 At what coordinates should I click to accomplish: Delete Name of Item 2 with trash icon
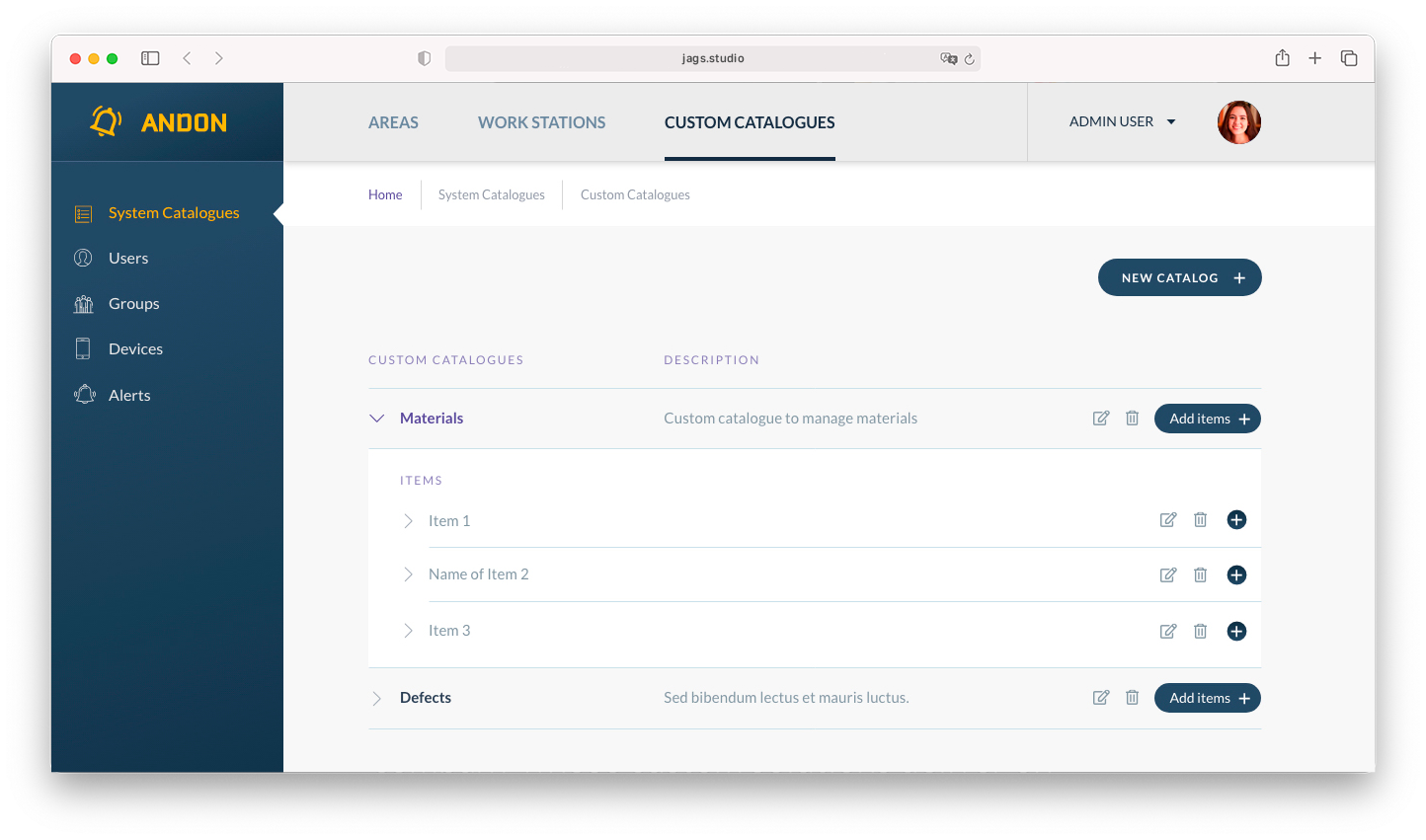[x=1200, y=575]
